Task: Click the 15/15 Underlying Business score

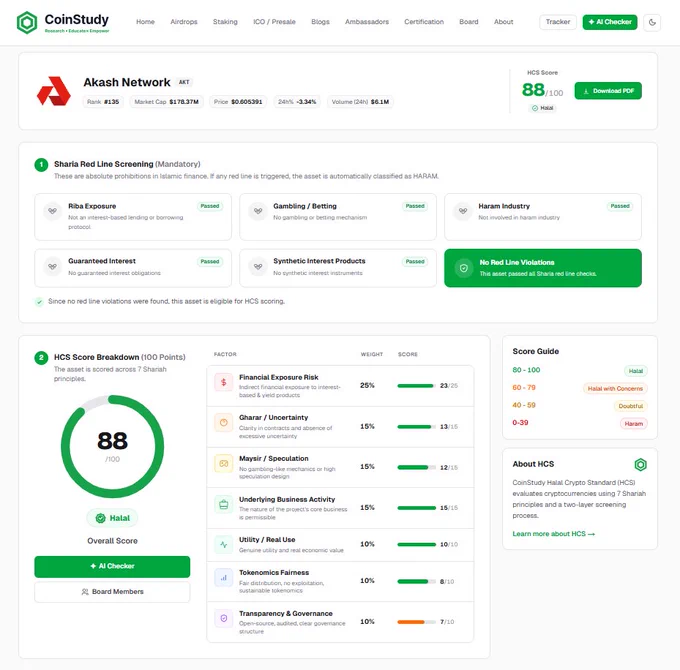Action: click(449, 508)
